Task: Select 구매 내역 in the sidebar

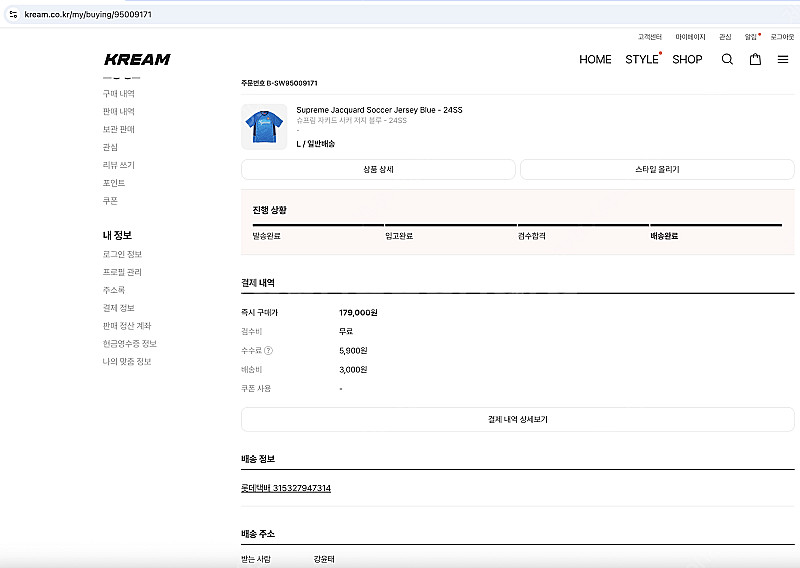Action: click(118, 93)
